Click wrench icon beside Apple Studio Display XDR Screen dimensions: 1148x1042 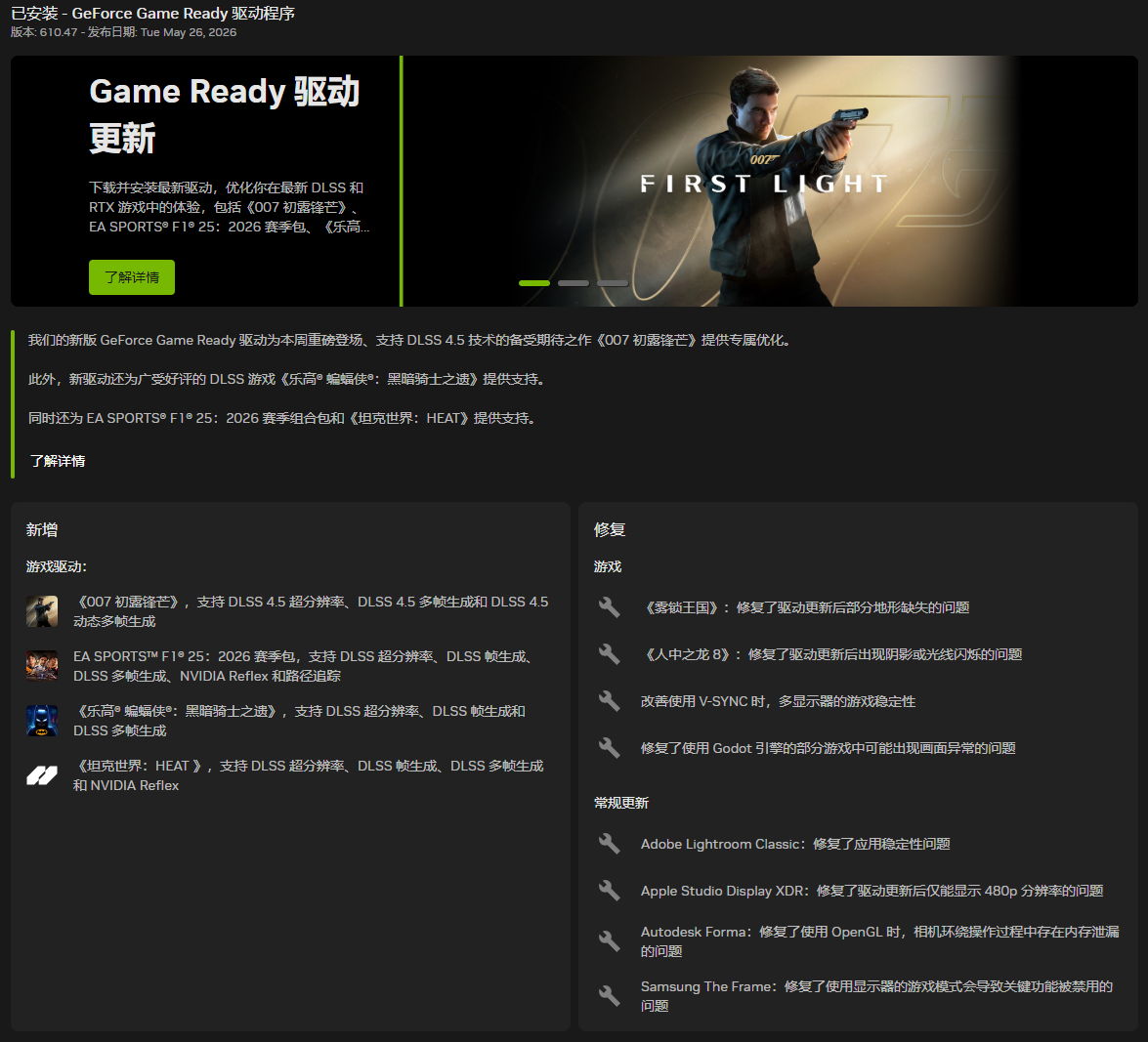[609, 891]
